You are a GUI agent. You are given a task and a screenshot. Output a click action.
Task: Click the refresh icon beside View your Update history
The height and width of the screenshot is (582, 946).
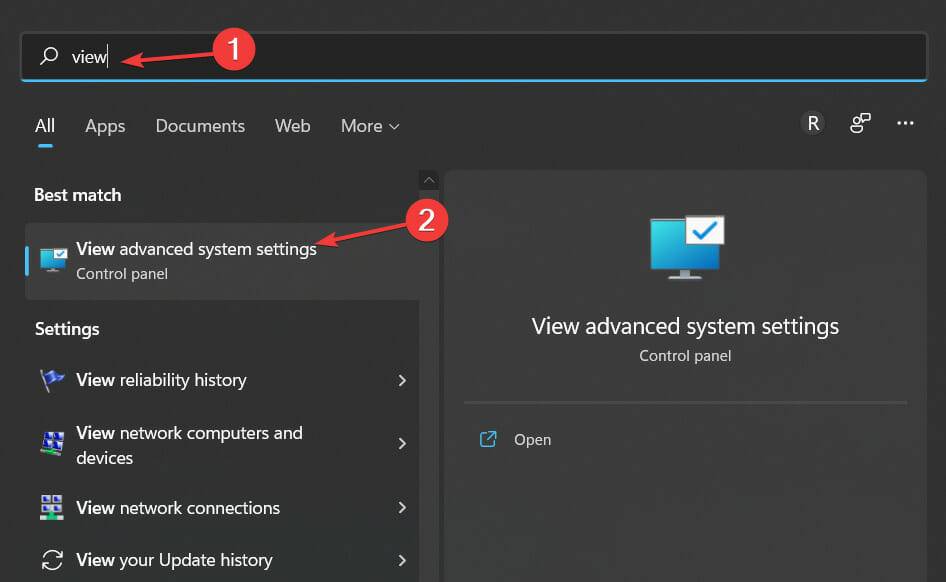(51, 560)
